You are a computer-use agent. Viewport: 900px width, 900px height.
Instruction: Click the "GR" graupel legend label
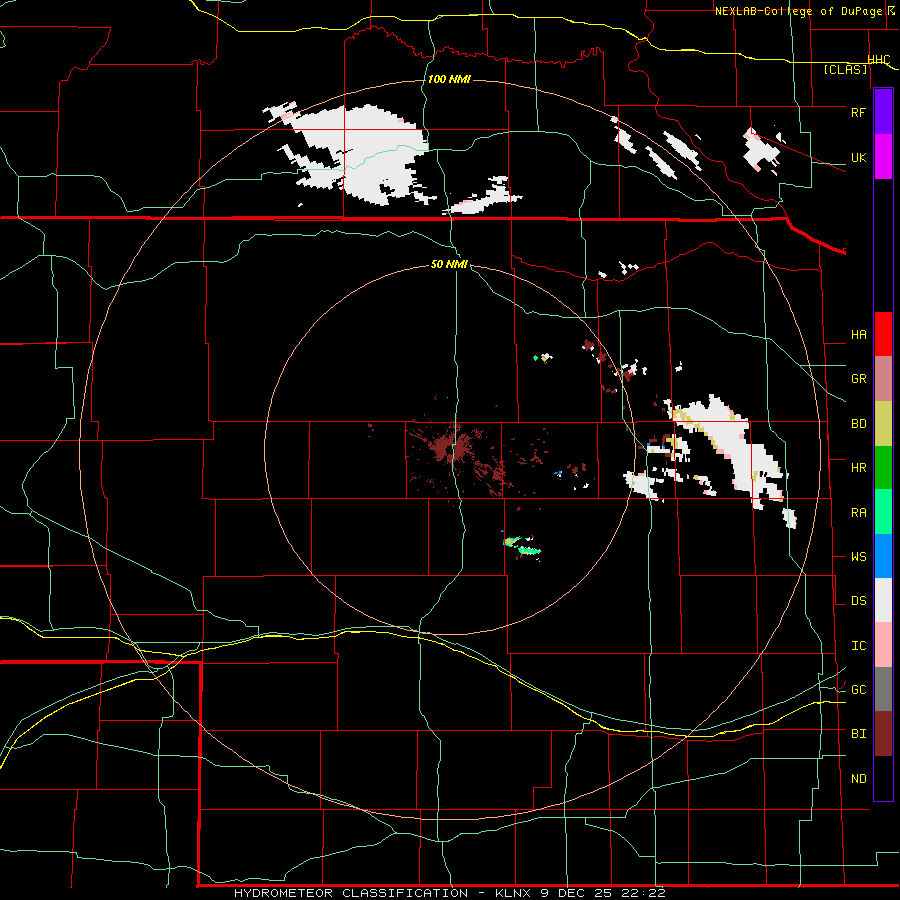pyautogui.click(x=858, y=379)
